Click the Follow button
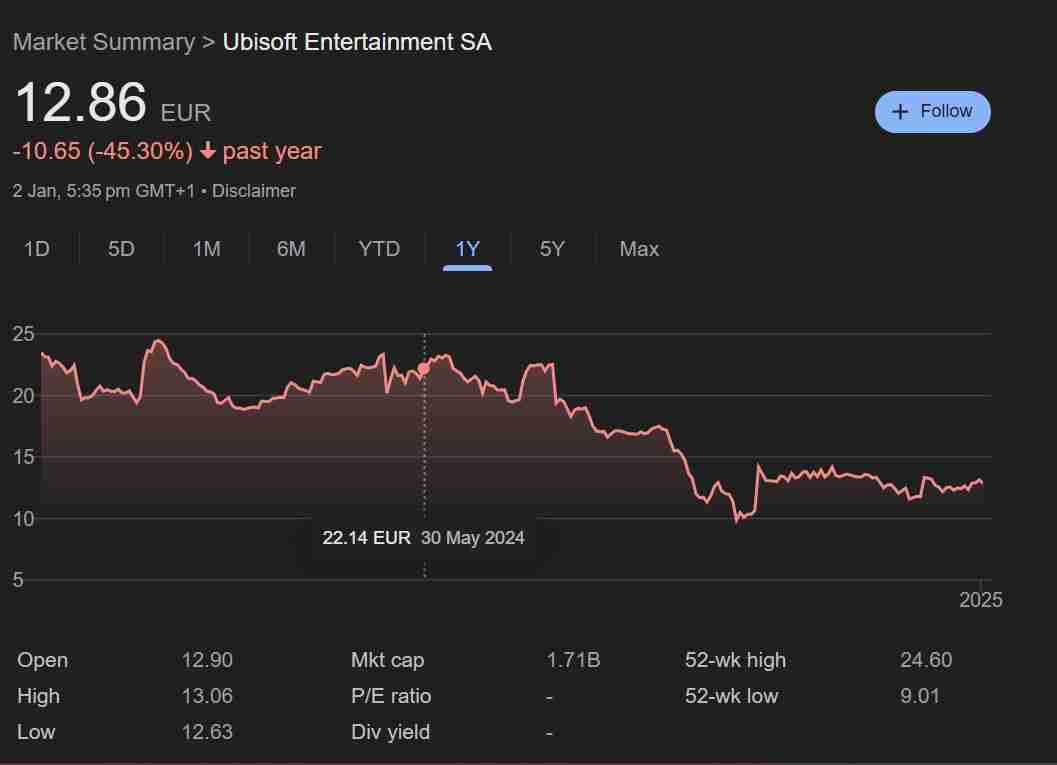The height and width of the screenshot is (765, 1057). point(932,111)
